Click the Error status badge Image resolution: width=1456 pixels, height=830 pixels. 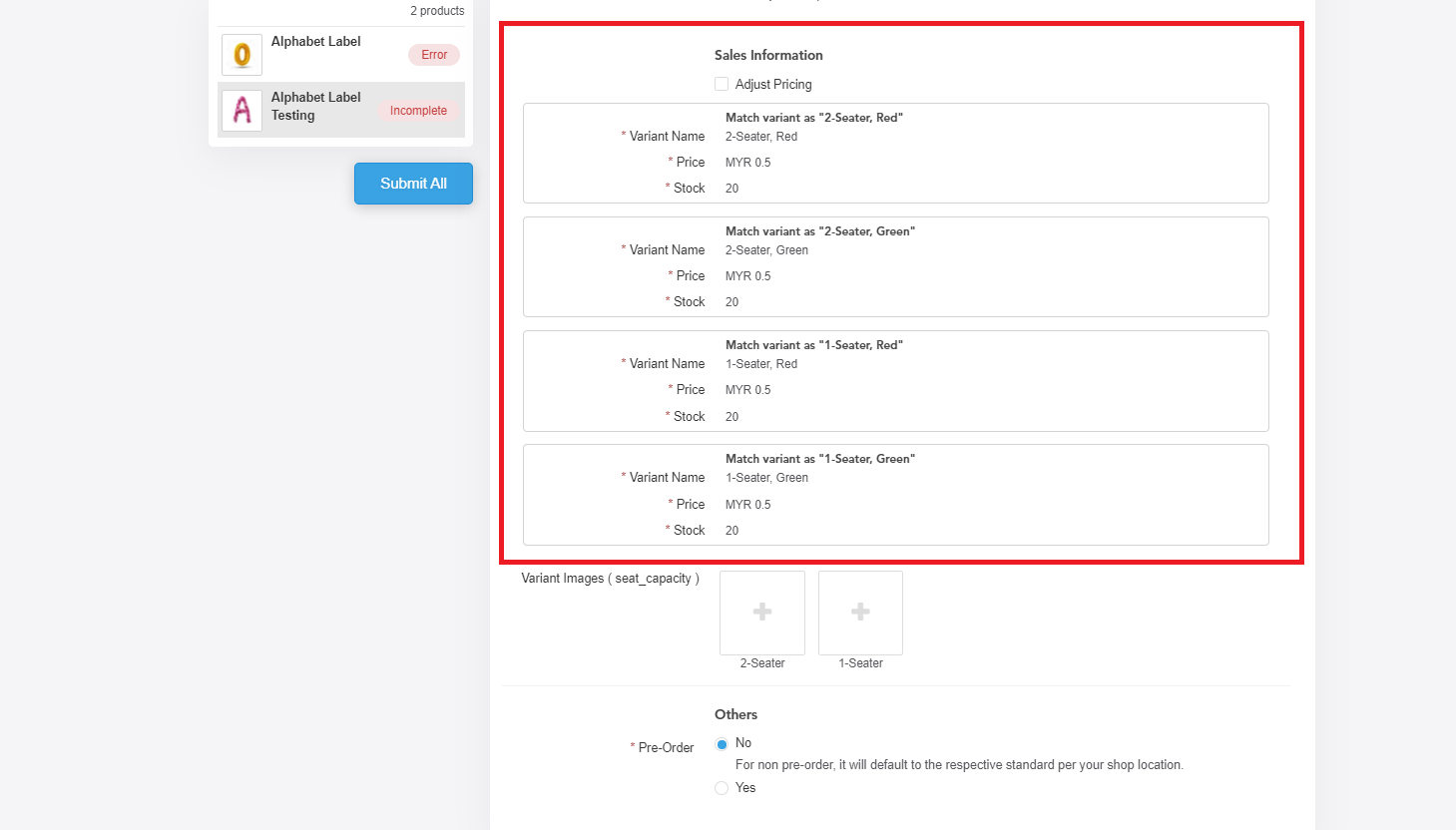[x=434, y=55]
